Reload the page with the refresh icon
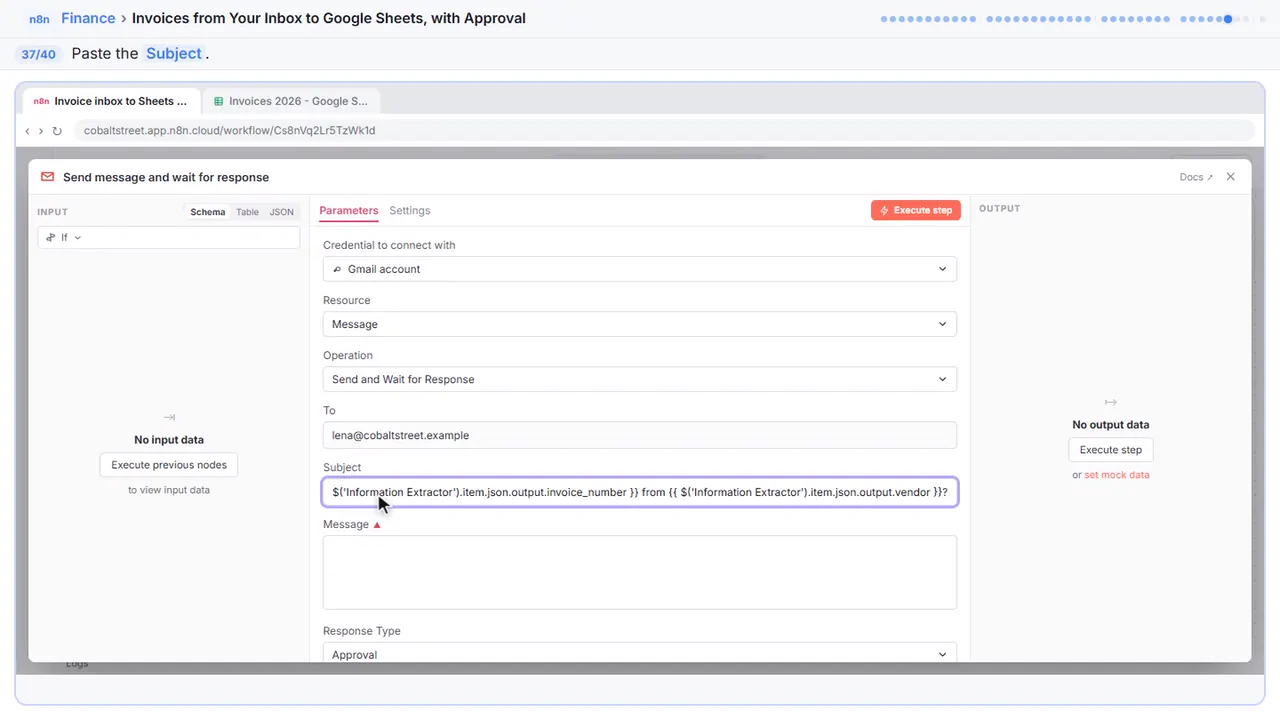 (x=57, y=131)
